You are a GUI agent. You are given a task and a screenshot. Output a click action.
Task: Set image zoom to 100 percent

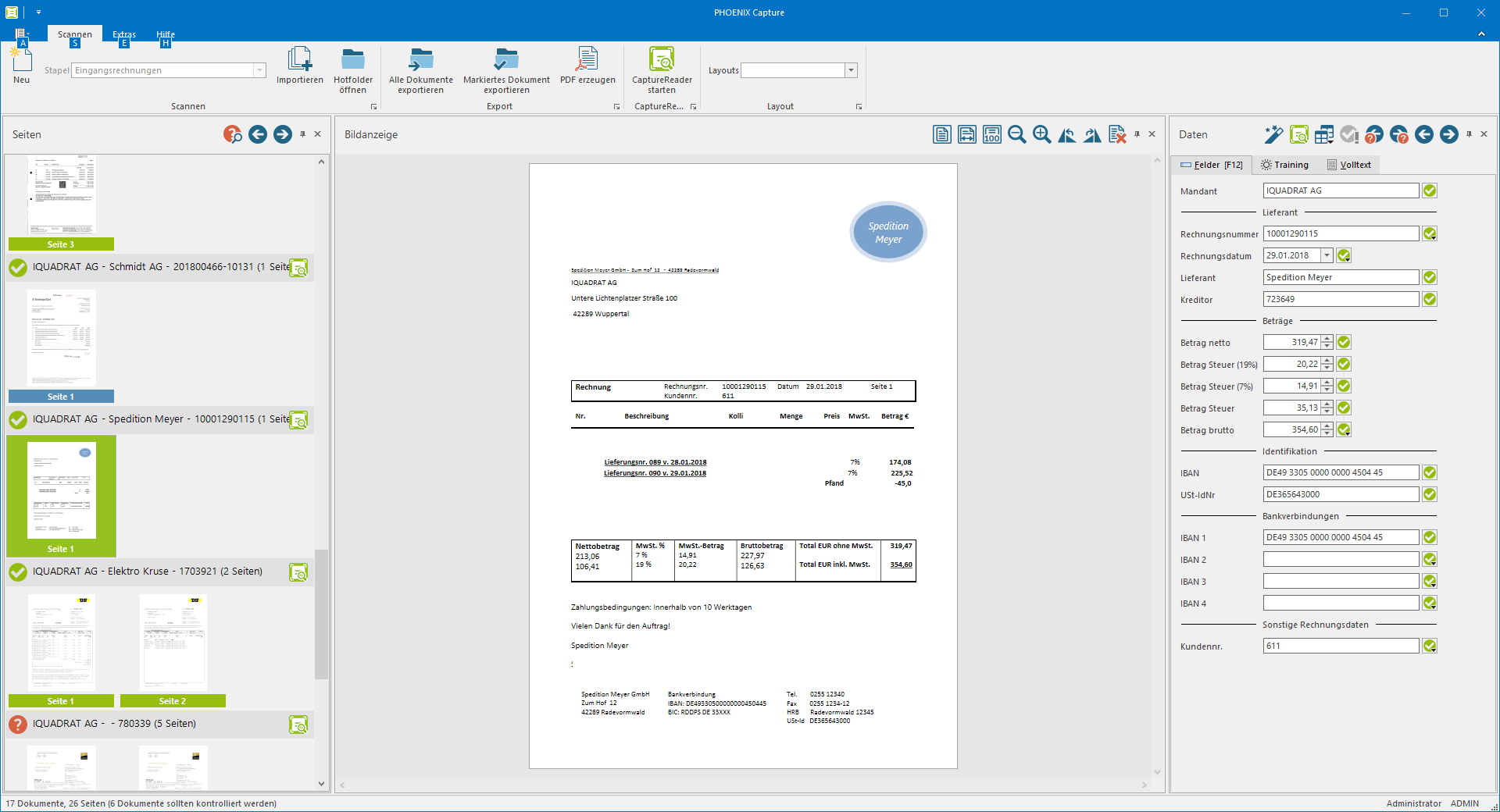(992, 134)
